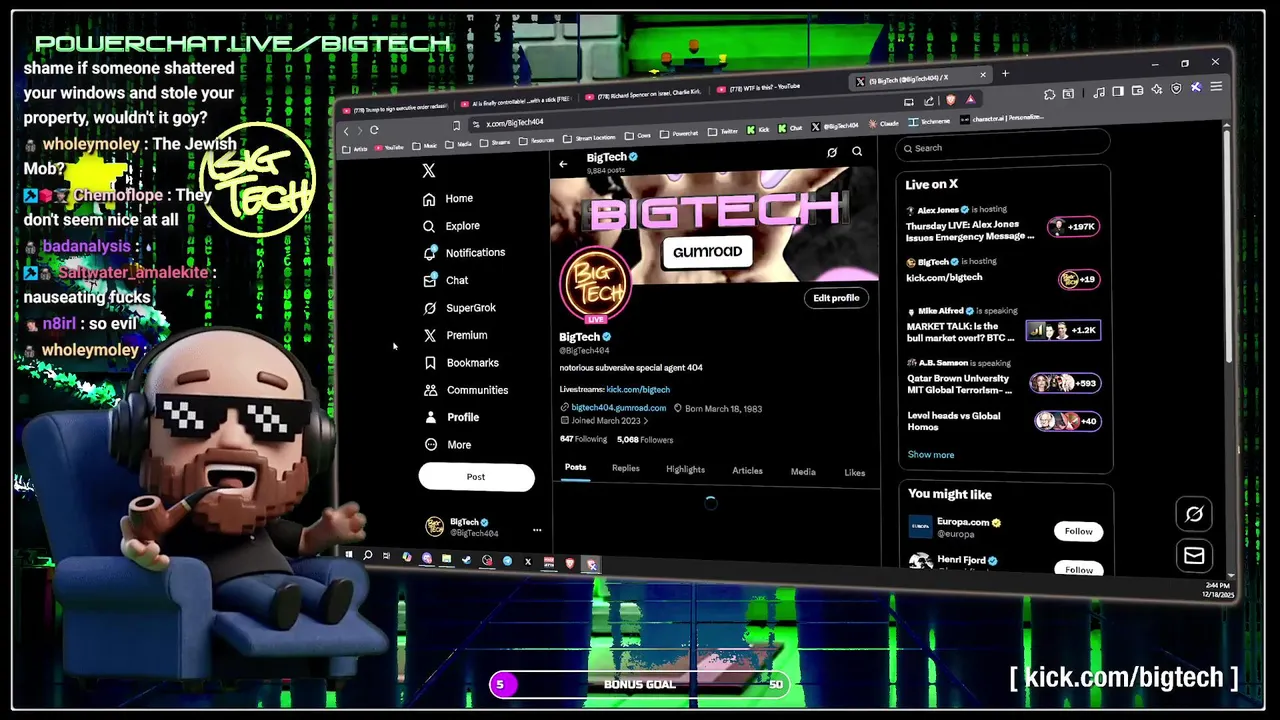This screenshot has height=720, width=1280.
Task: Click BigTech profile avatar with LIVE badge
Action: click(596, 286)
